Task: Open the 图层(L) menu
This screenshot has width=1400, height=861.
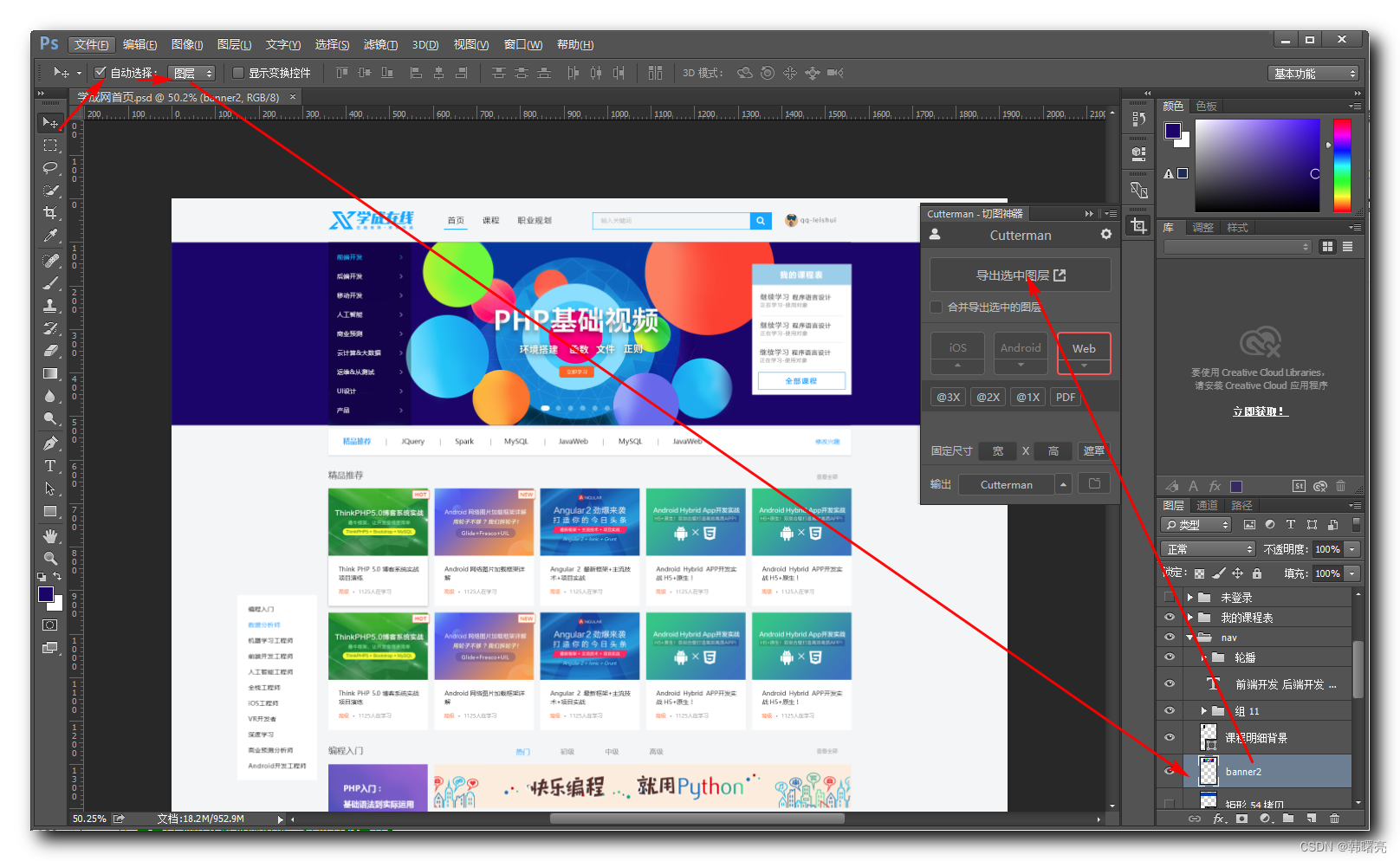Action: (234, 44)
